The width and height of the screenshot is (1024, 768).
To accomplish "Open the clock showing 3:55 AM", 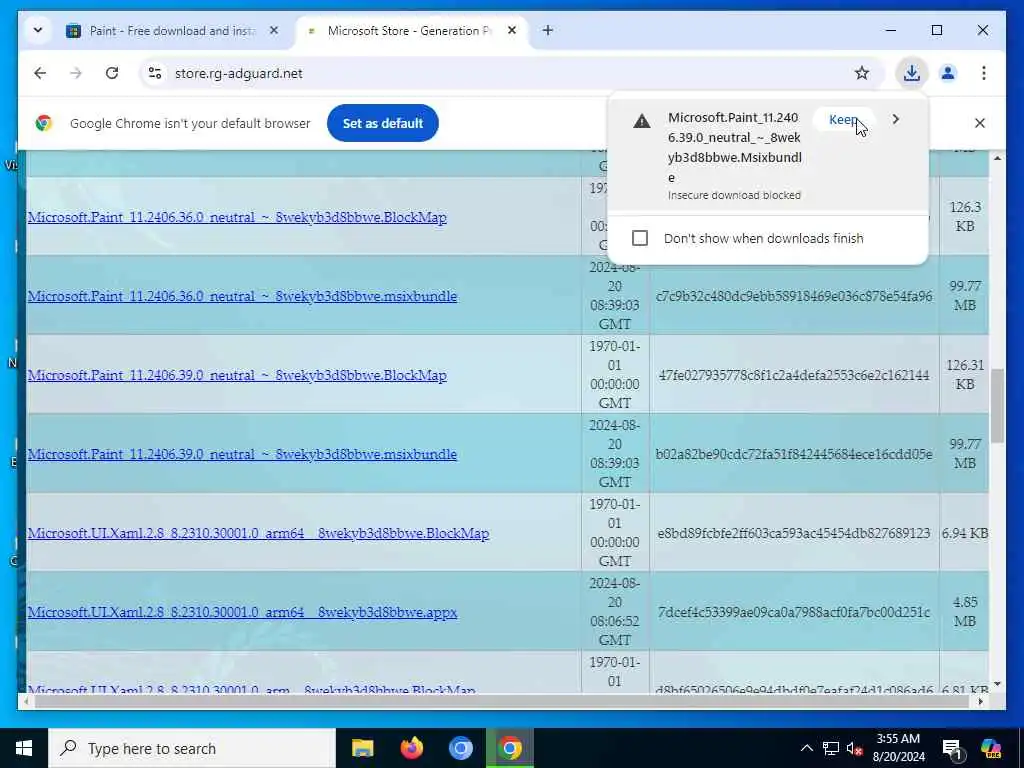I will 899,748.
